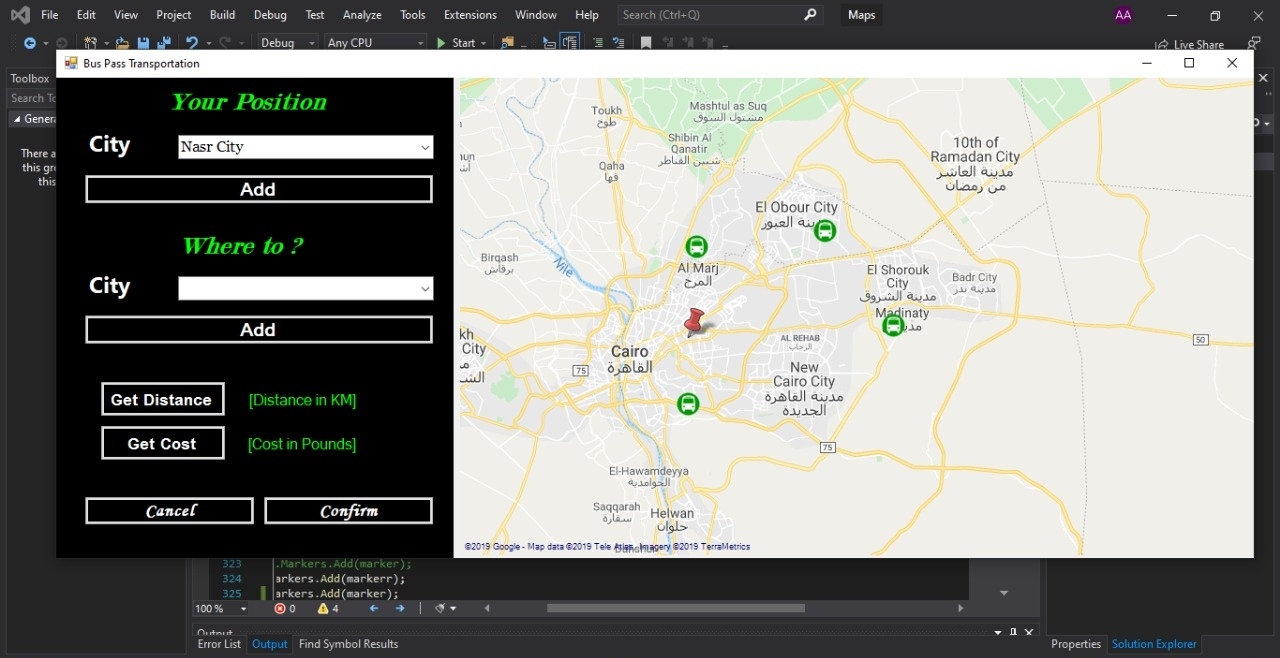Click the bus marker near New Cairo City

pyautogui.click(x=687, y=404)
